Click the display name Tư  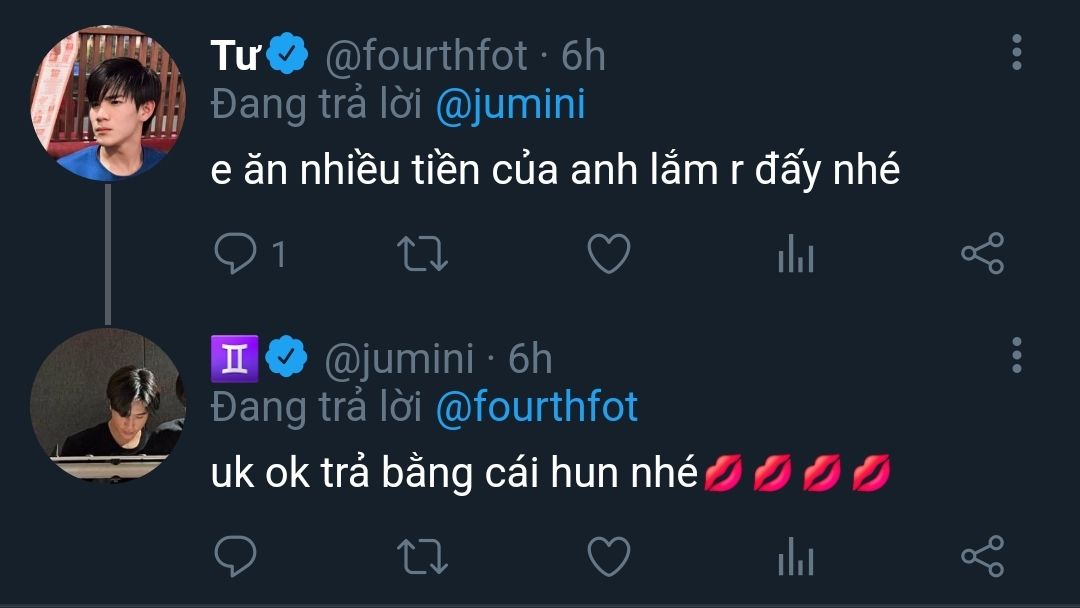[x=235, y=57]
